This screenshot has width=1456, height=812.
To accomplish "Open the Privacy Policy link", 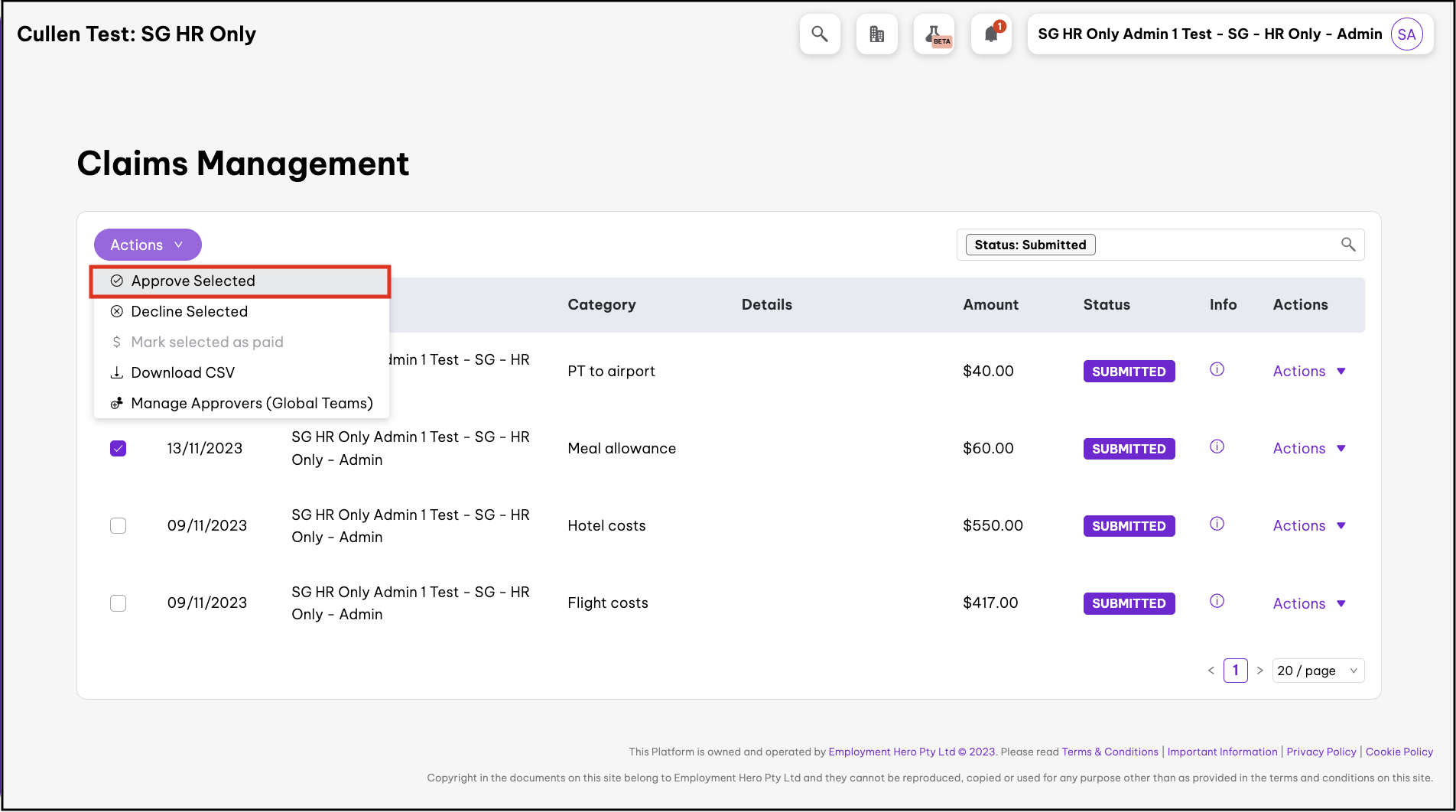I will coord(1321,752).
